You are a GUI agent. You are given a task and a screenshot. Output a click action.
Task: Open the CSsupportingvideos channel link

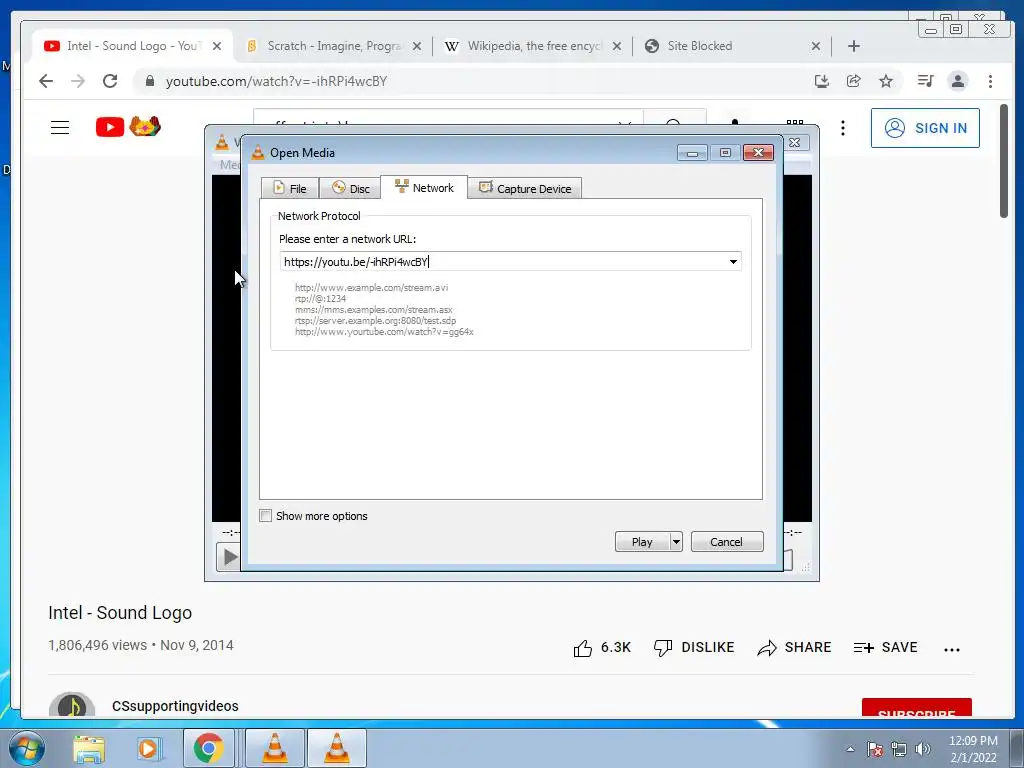coord(175,706)
